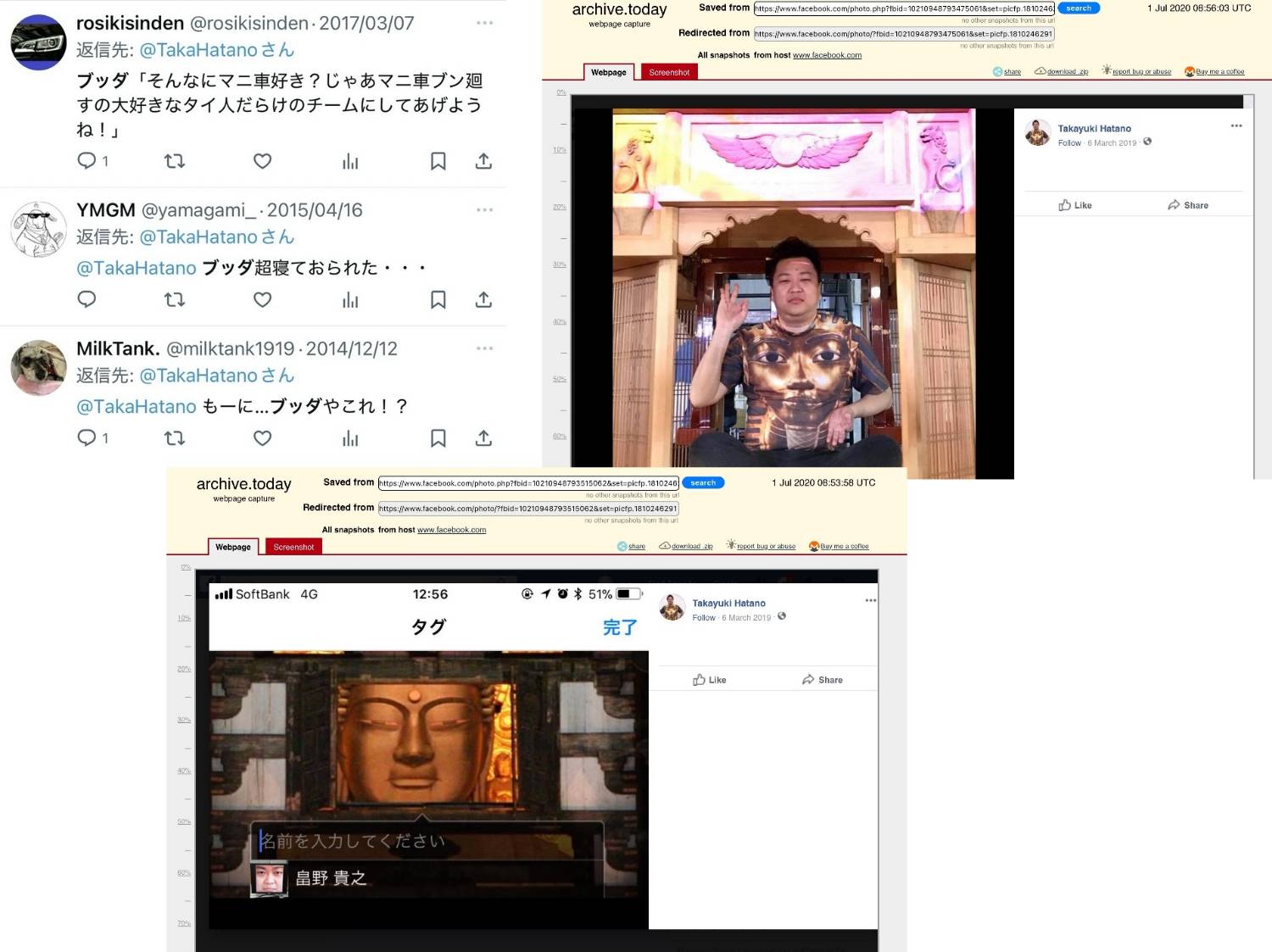Viewport: 1272px width, 952px height.
Task: Bookmark the MilkTank. tweet
Action: [x=438, y=438]
